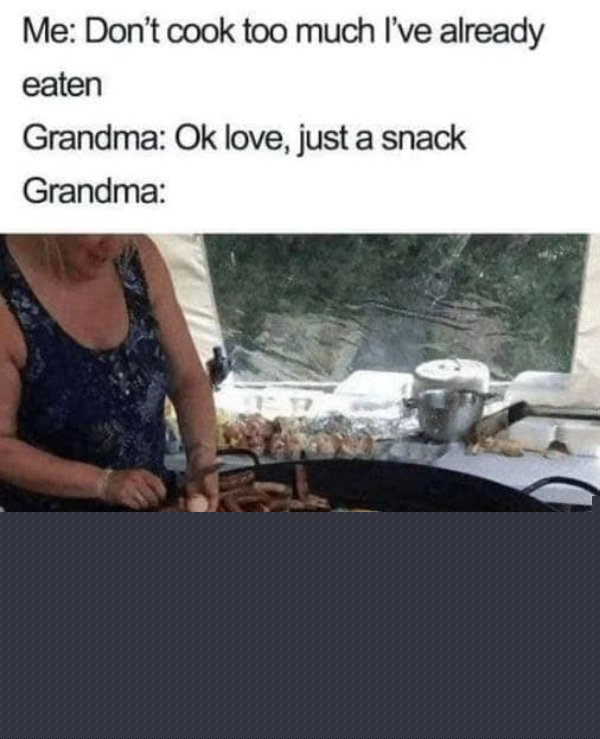This screenshot has height=739, width=600.
Task: Click the word 'already' in the first line
Action: point(492,33)
